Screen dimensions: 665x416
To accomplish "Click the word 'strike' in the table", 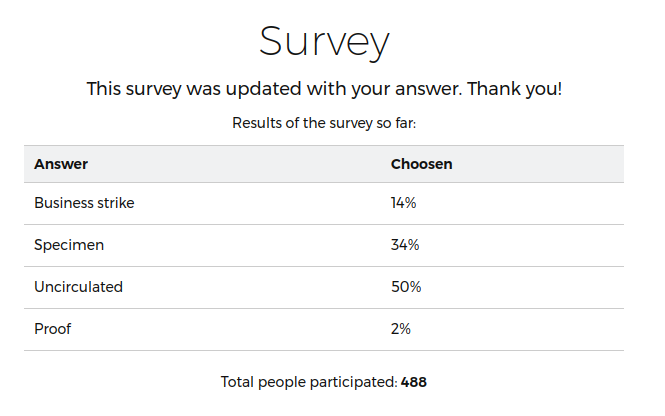I will pyautogui.click(x=114, y=203).
